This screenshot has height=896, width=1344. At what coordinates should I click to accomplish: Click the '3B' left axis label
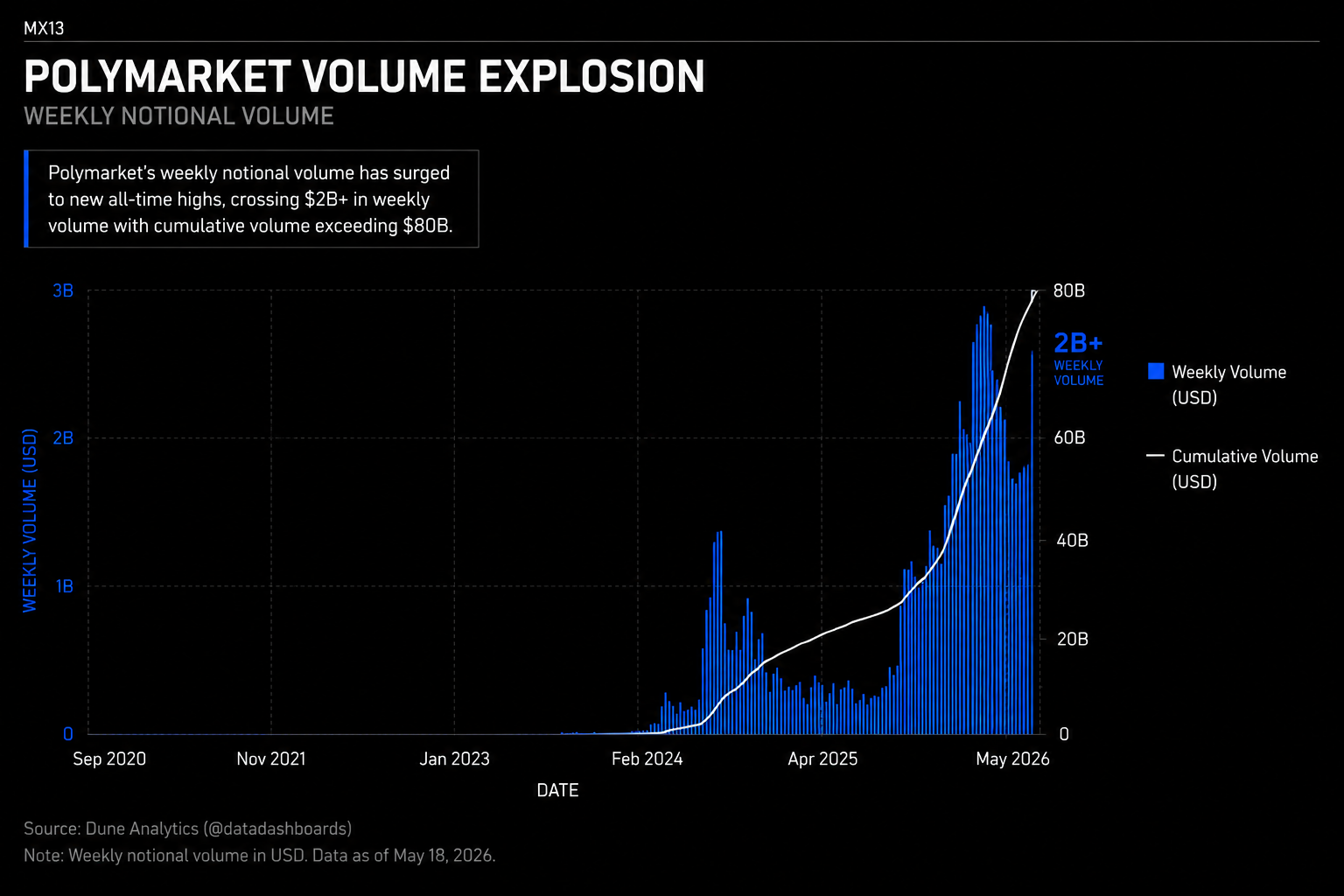coord(63,290)
